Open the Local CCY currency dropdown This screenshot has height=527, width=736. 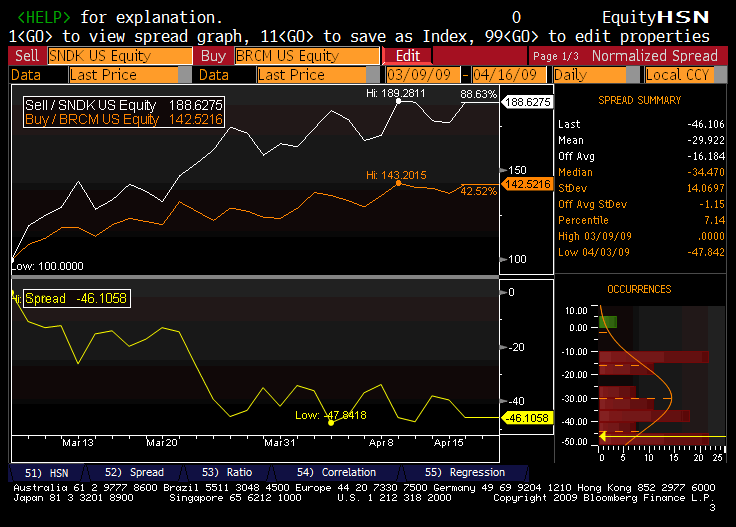[x=685, y=75]
